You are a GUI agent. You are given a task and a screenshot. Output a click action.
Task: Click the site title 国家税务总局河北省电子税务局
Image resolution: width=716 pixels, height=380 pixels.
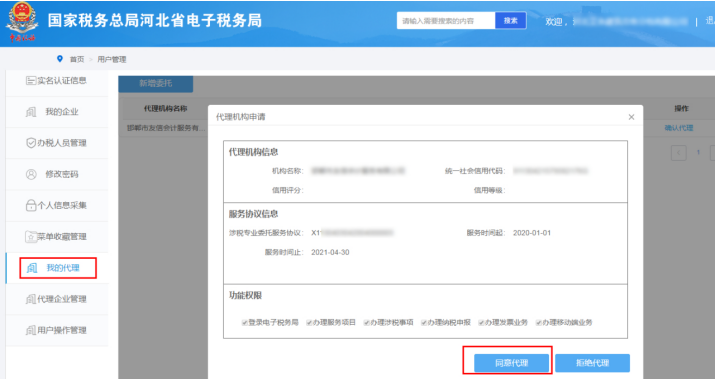tap(155, 21)
